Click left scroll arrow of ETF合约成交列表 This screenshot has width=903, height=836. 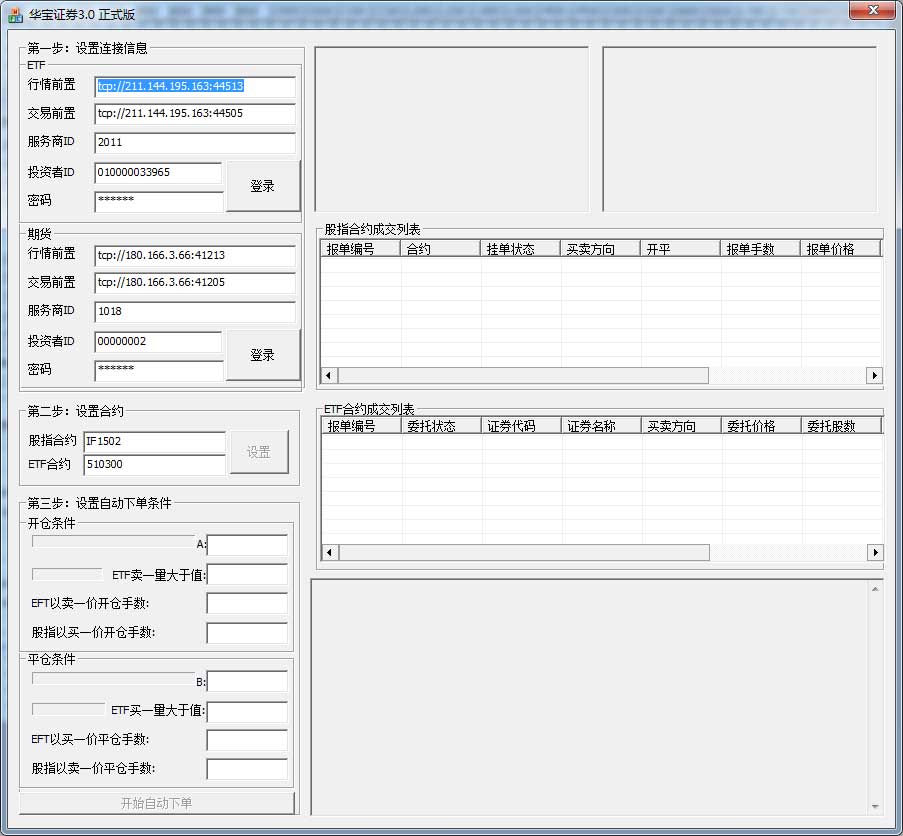click(331, 553)
